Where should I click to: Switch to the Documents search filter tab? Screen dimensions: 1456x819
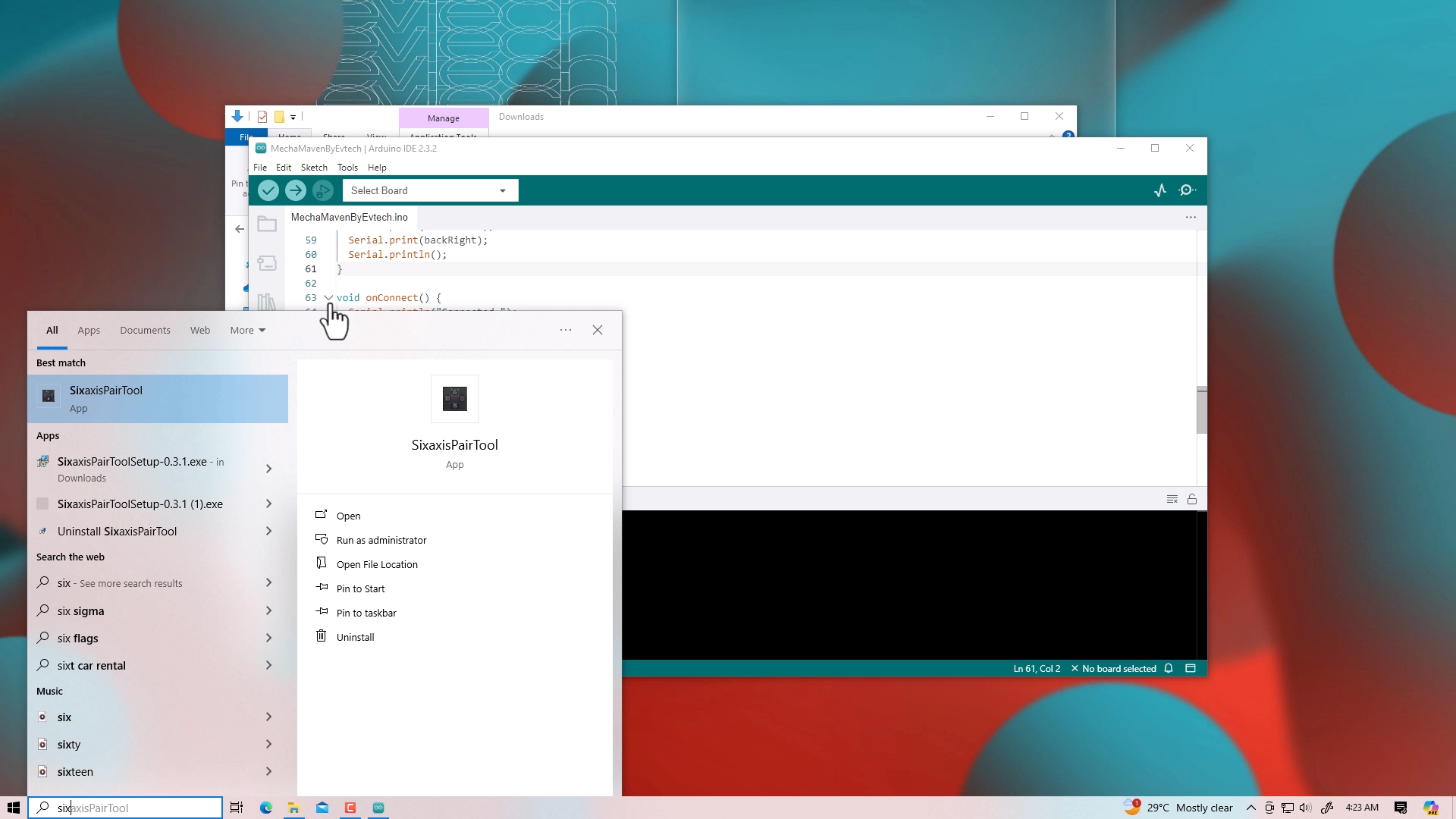(145, 330)
